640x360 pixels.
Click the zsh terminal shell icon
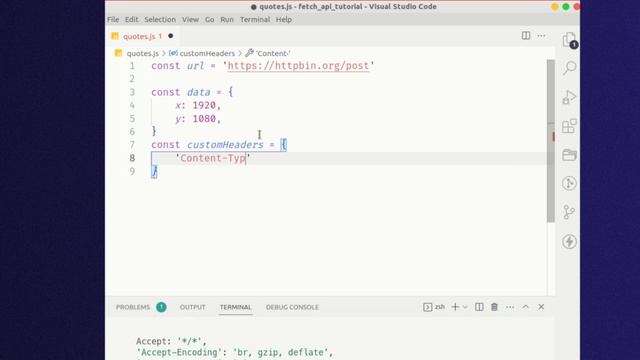pos(427,307)
